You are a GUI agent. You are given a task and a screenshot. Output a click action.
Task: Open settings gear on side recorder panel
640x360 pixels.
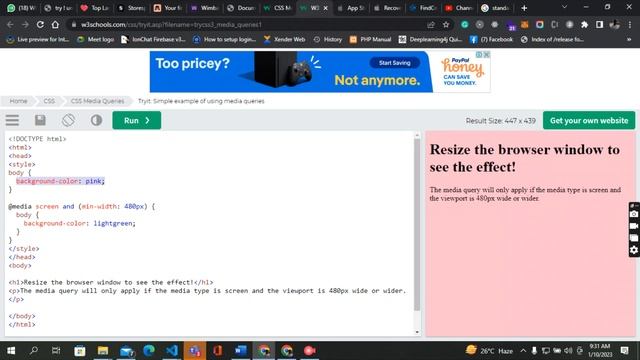tap(634, 250)
